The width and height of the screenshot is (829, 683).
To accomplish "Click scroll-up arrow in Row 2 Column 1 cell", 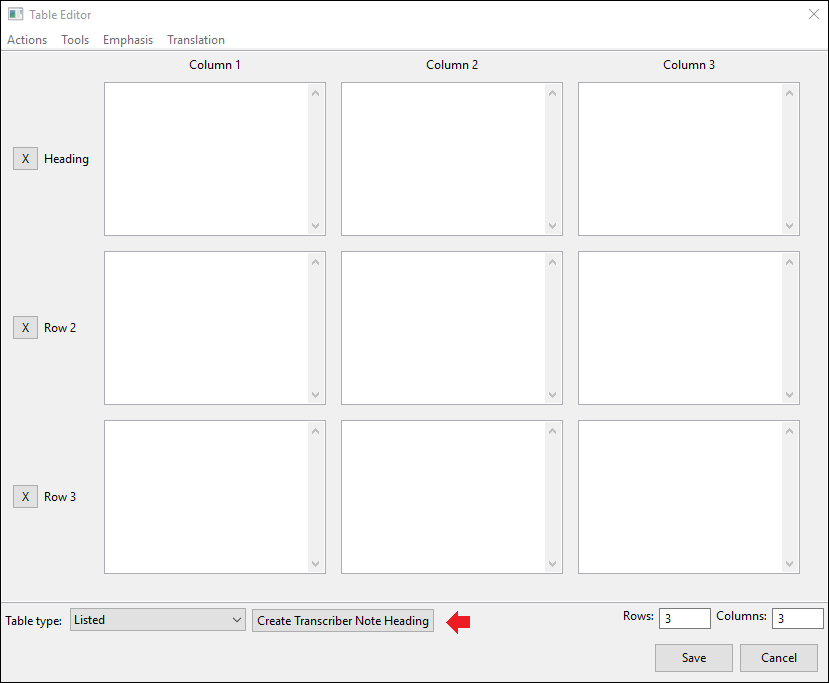I will [x=316, y=262].
